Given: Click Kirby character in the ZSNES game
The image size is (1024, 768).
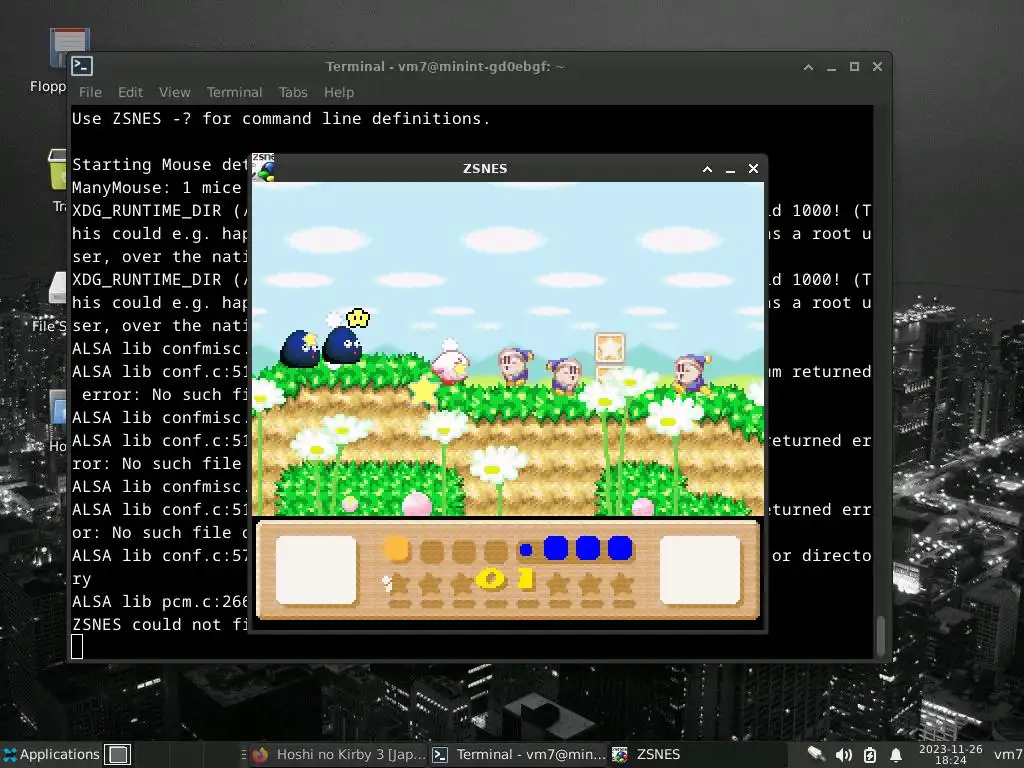Looking at the screenshot, I should pos(450,362).
